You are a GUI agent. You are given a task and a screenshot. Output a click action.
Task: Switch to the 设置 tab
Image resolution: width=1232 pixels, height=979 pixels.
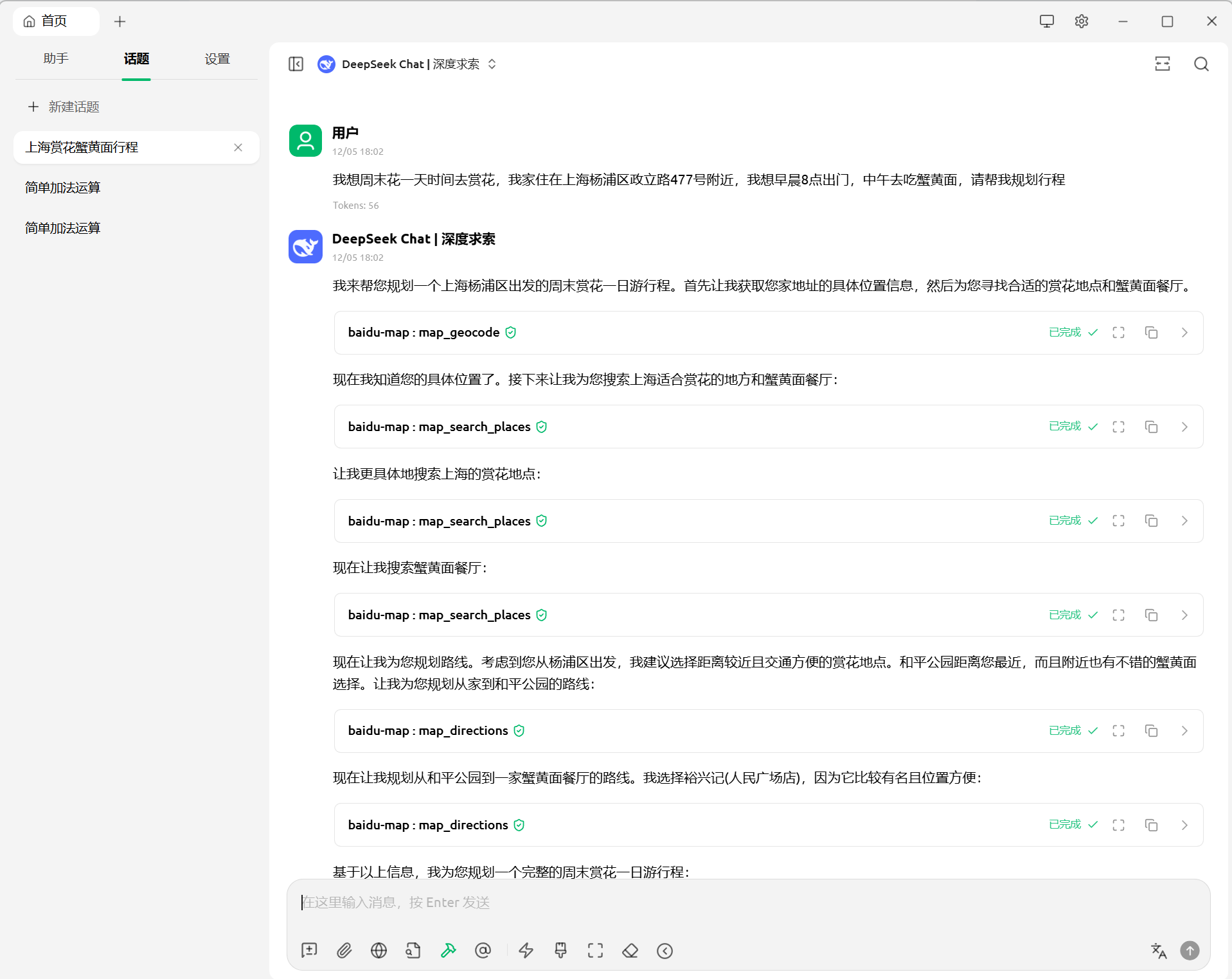click(217, 59)
